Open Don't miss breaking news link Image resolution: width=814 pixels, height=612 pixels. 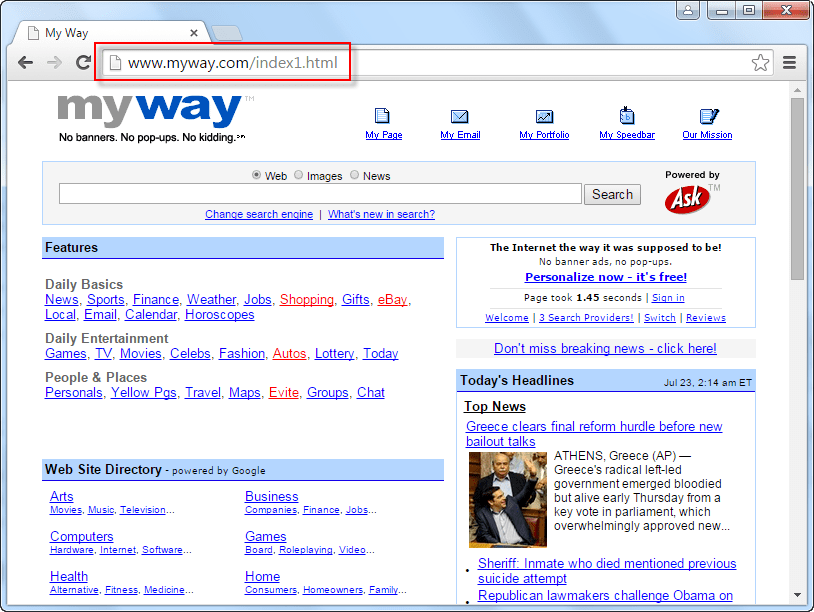coord(605,348)
